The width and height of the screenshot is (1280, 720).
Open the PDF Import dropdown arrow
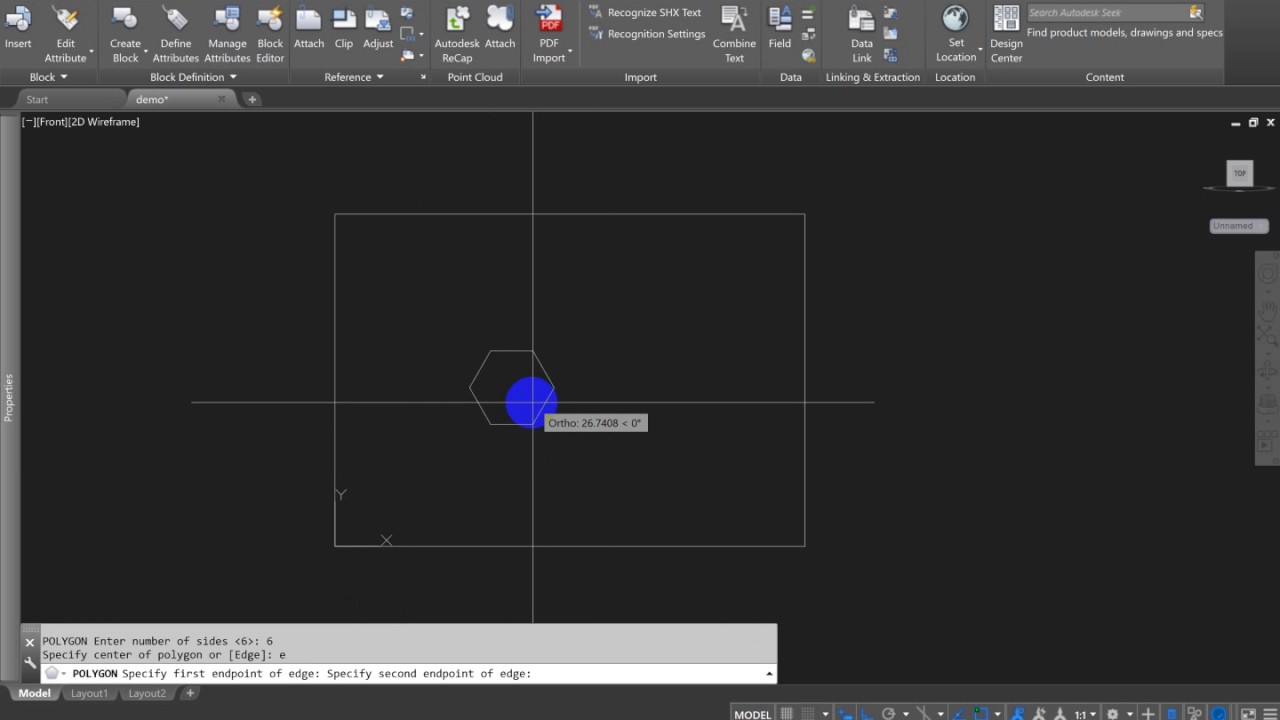pos(570,51)
